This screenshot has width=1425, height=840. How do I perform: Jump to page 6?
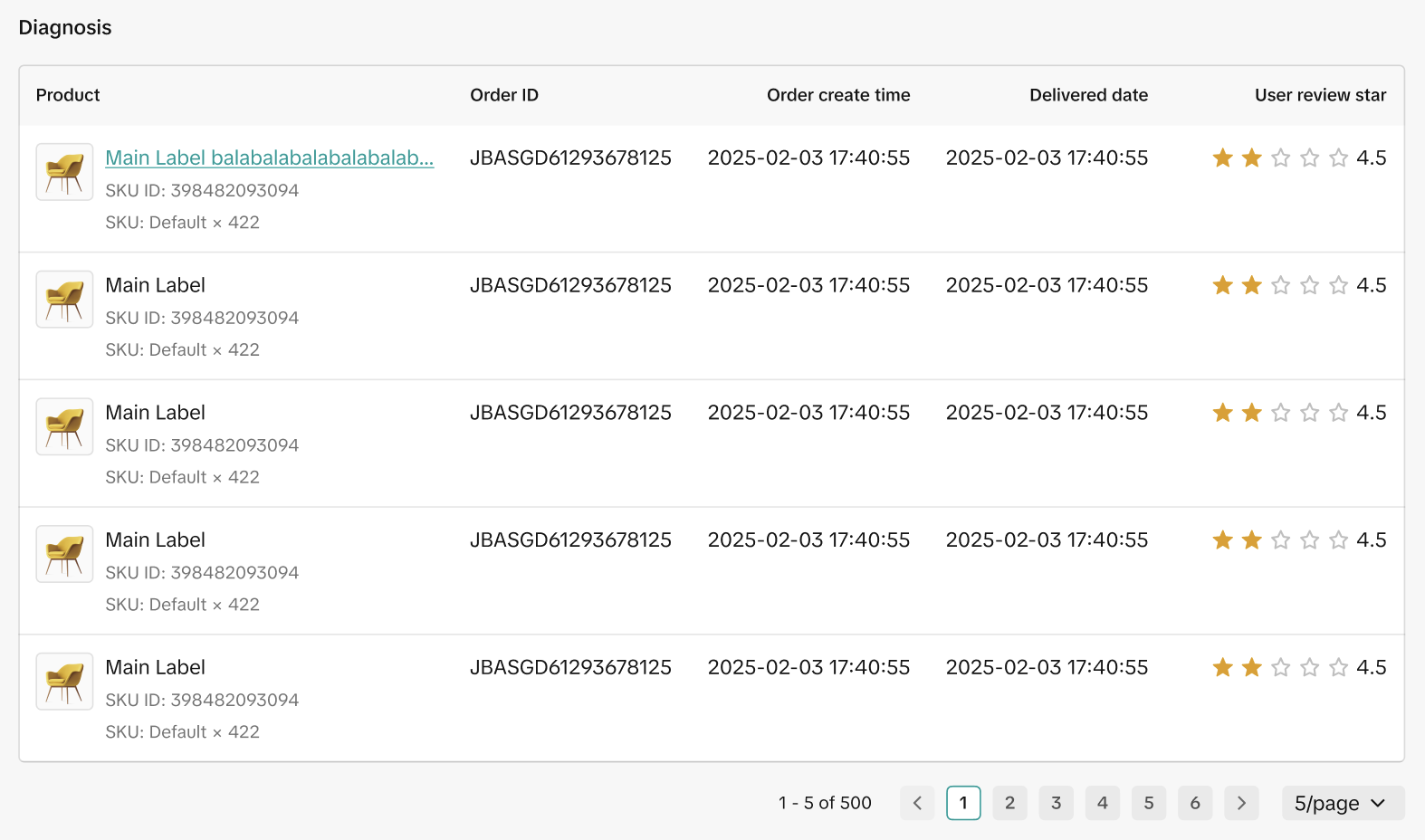click(x=1195, y=803)
